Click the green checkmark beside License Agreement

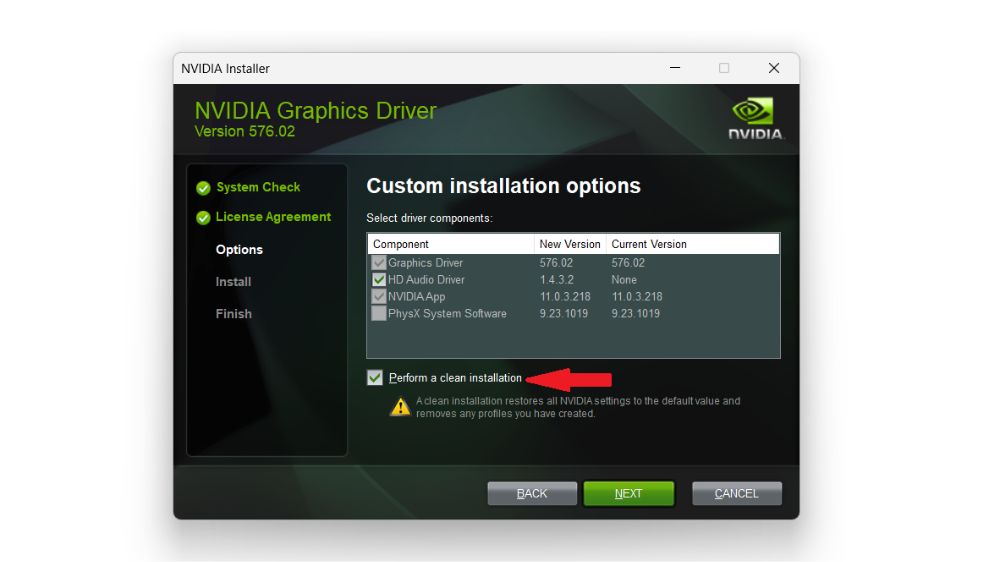(203, 218)
